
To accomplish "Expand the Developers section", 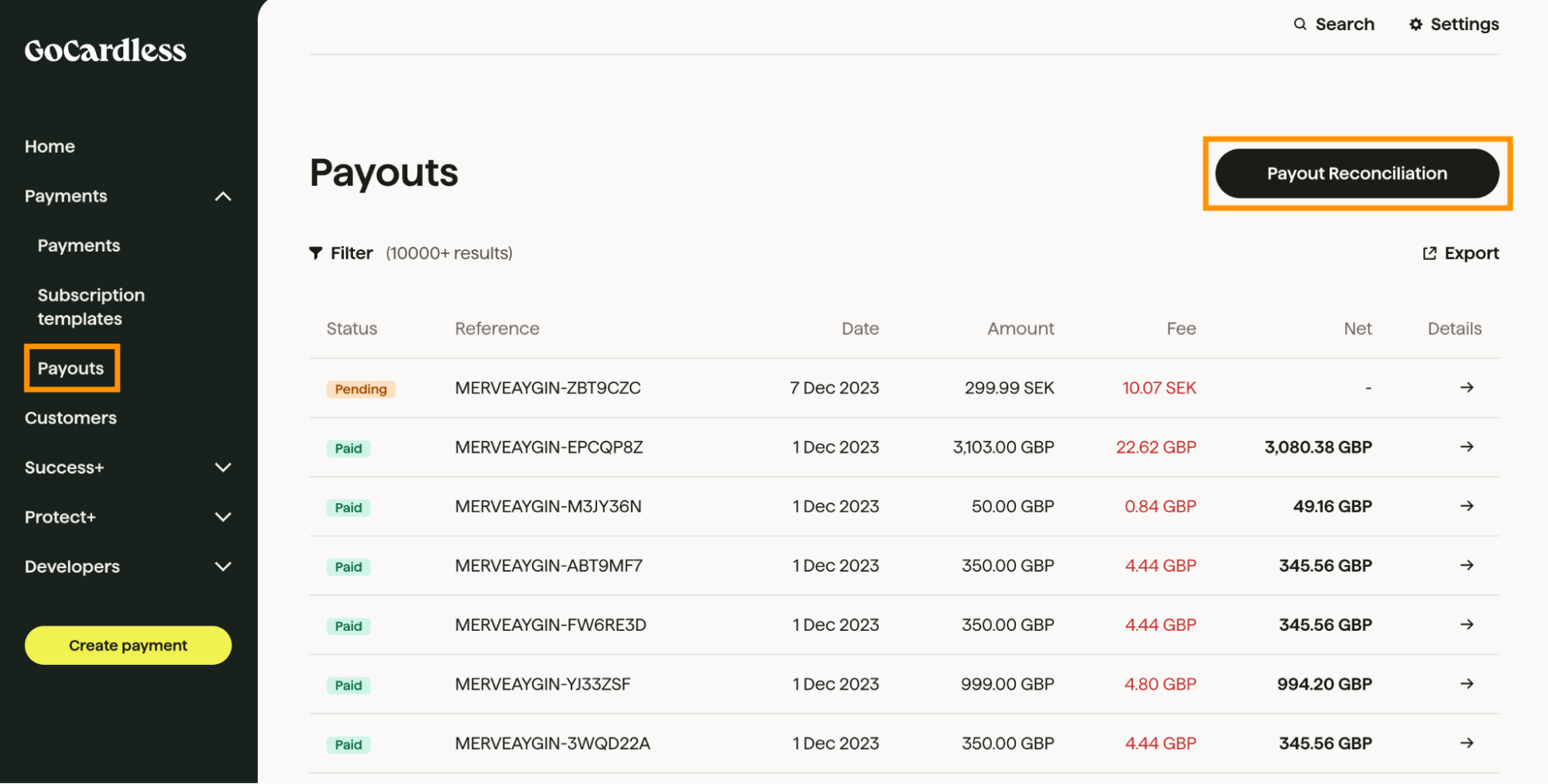I will point(224,566).
